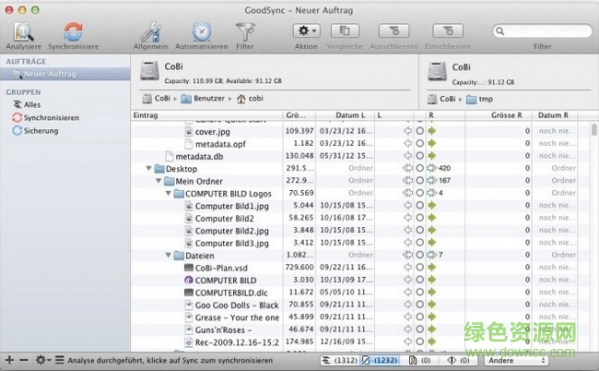Open the Allgemein settings wrench icon

(x=151, y=32)
